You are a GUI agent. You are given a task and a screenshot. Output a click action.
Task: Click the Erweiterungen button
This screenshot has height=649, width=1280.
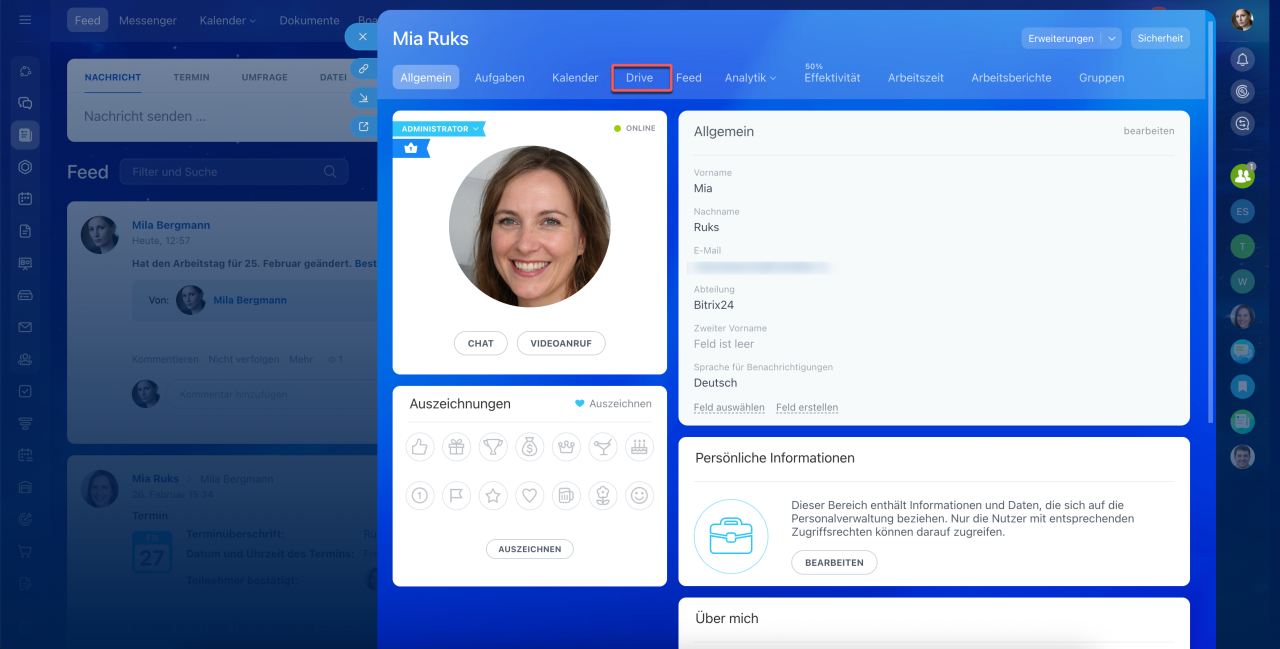pos(1060,38)
